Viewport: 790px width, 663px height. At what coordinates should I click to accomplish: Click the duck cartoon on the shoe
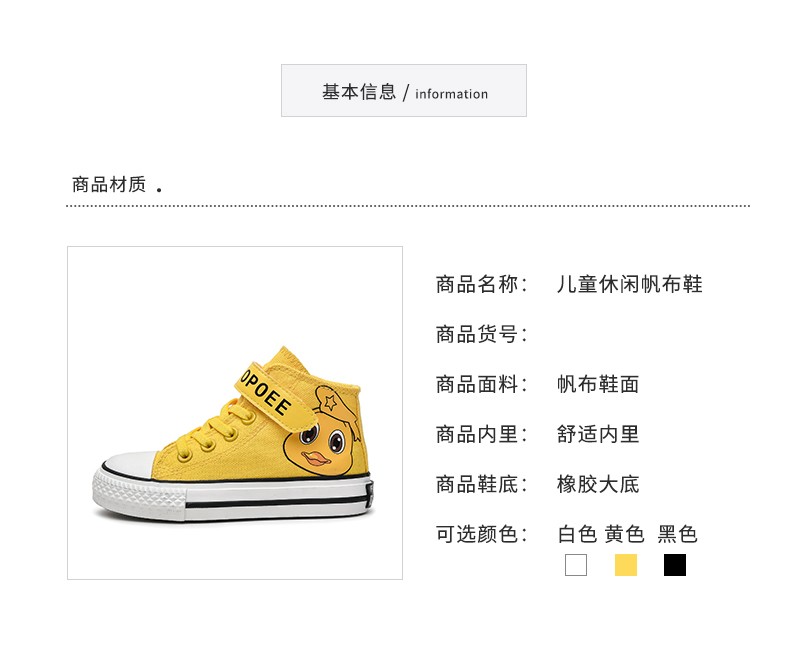click(322, 431)
